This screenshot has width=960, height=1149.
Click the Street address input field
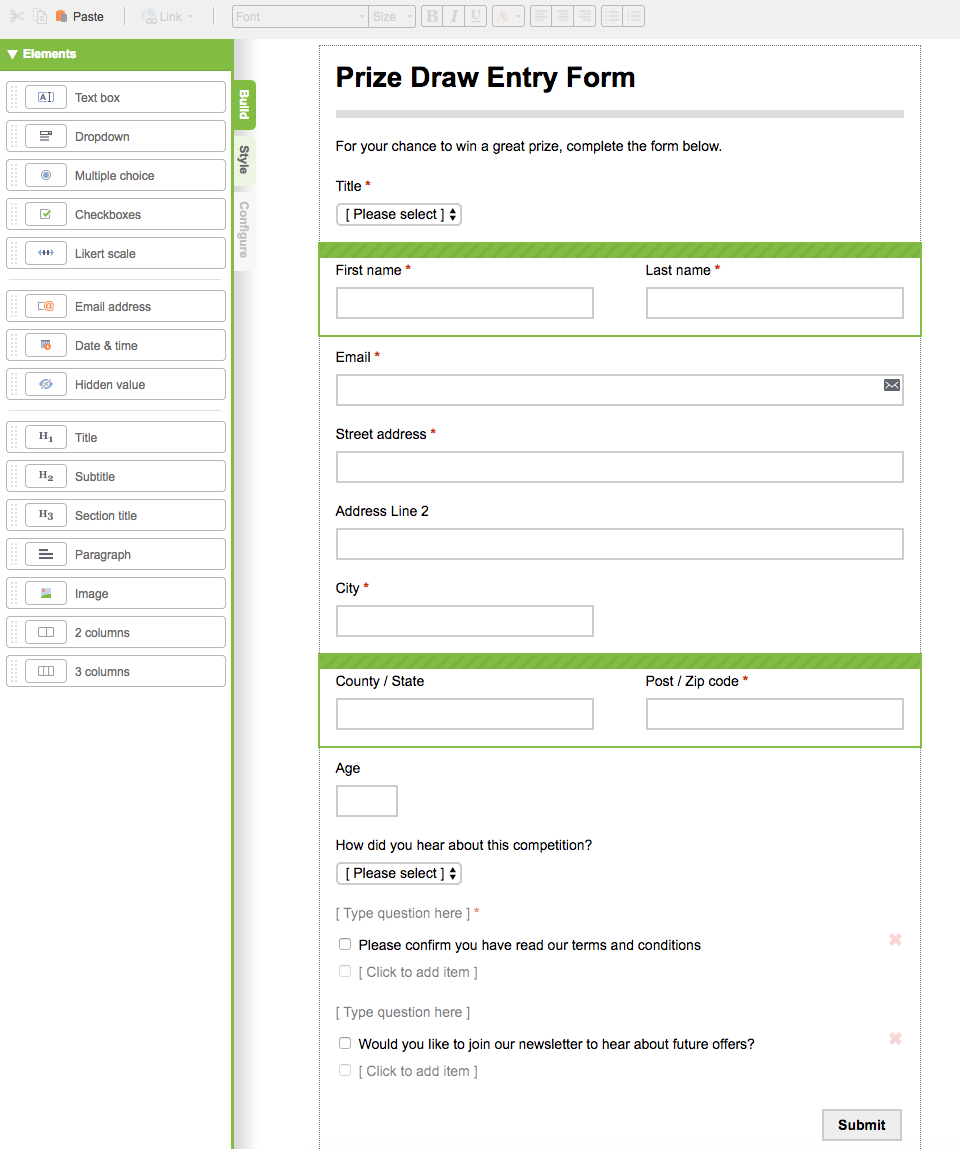[619, 467]
